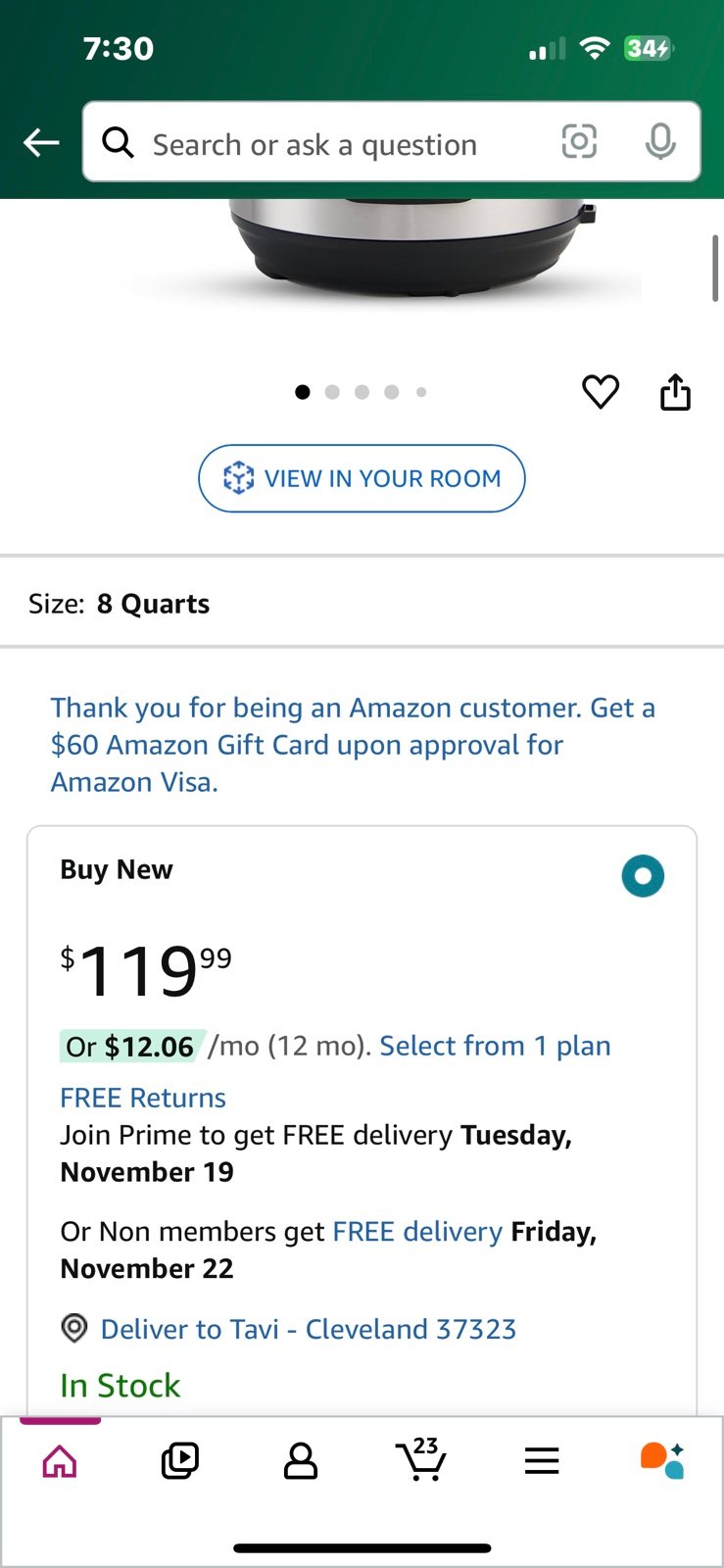Open the FREE Returns link
The image size is (724, 1568).
143,1098
